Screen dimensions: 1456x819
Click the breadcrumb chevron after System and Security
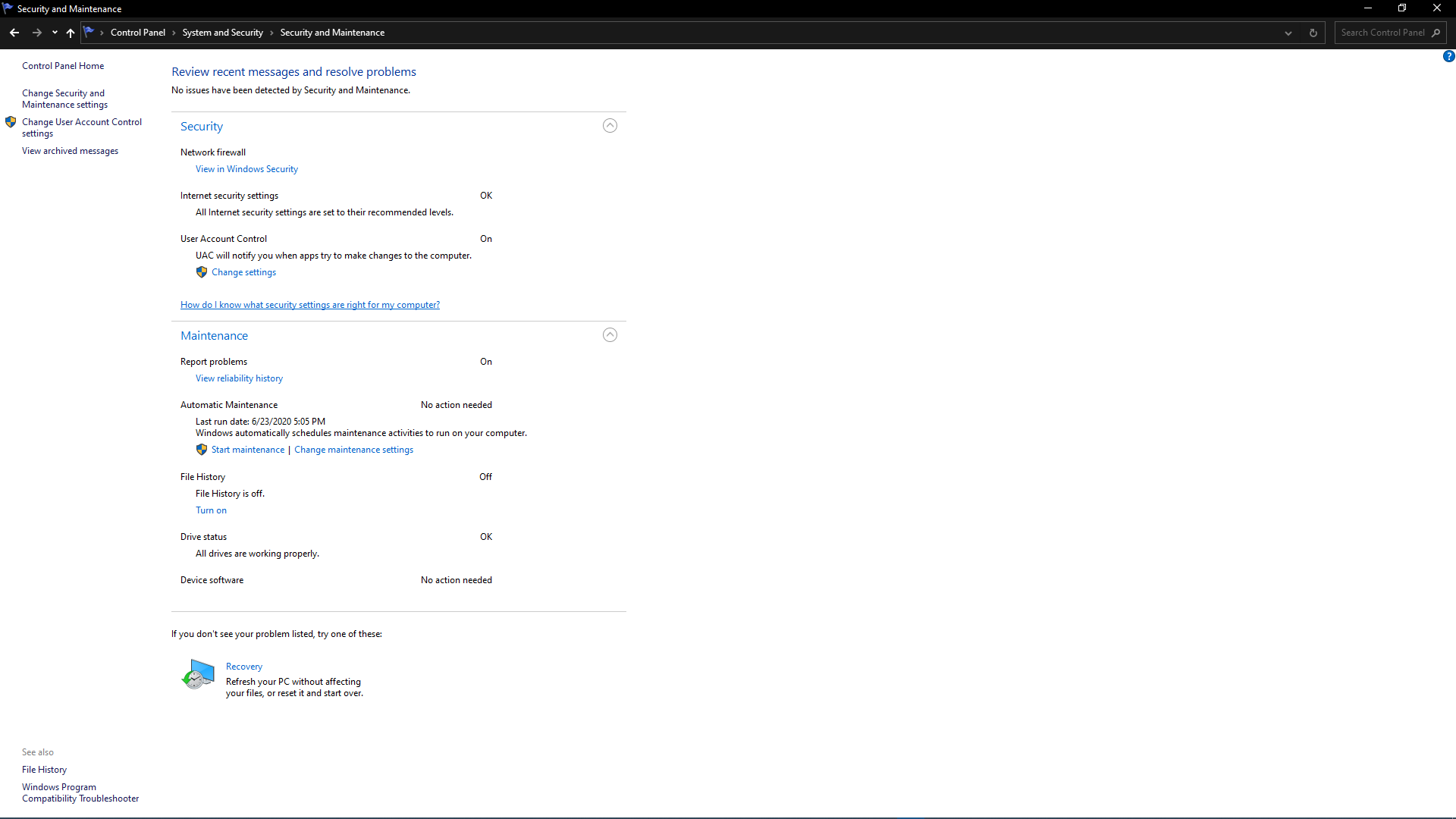pos(271,33)
